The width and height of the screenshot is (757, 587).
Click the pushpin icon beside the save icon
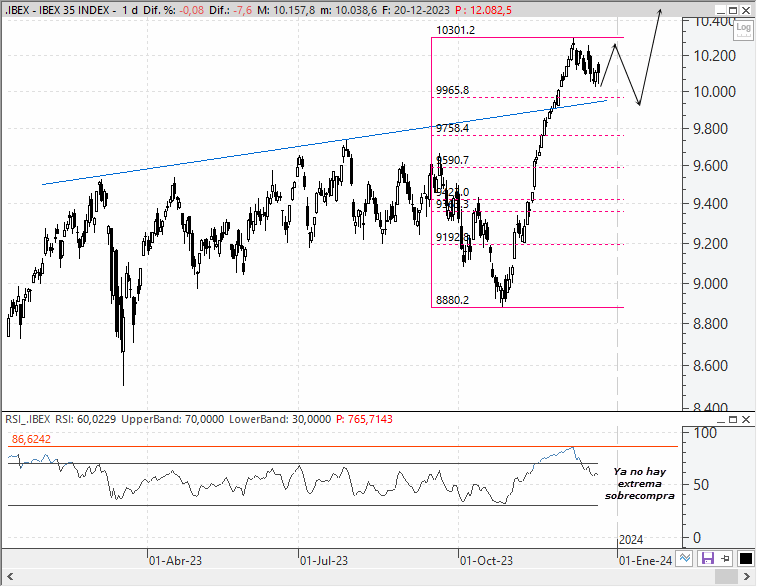[726, 559]
